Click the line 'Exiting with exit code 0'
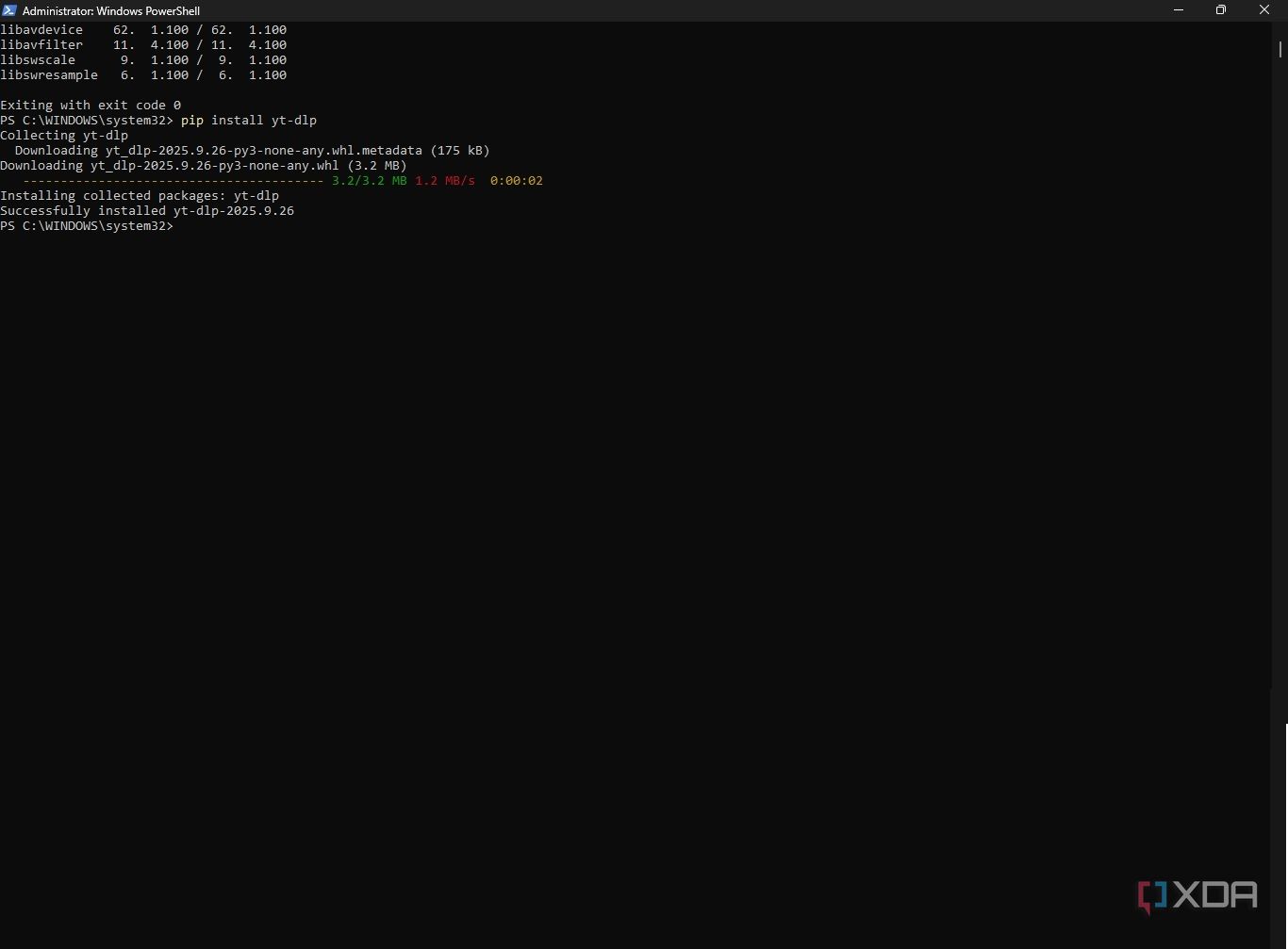The width and height of the screenshot is (1288, 949). [91, 106]
